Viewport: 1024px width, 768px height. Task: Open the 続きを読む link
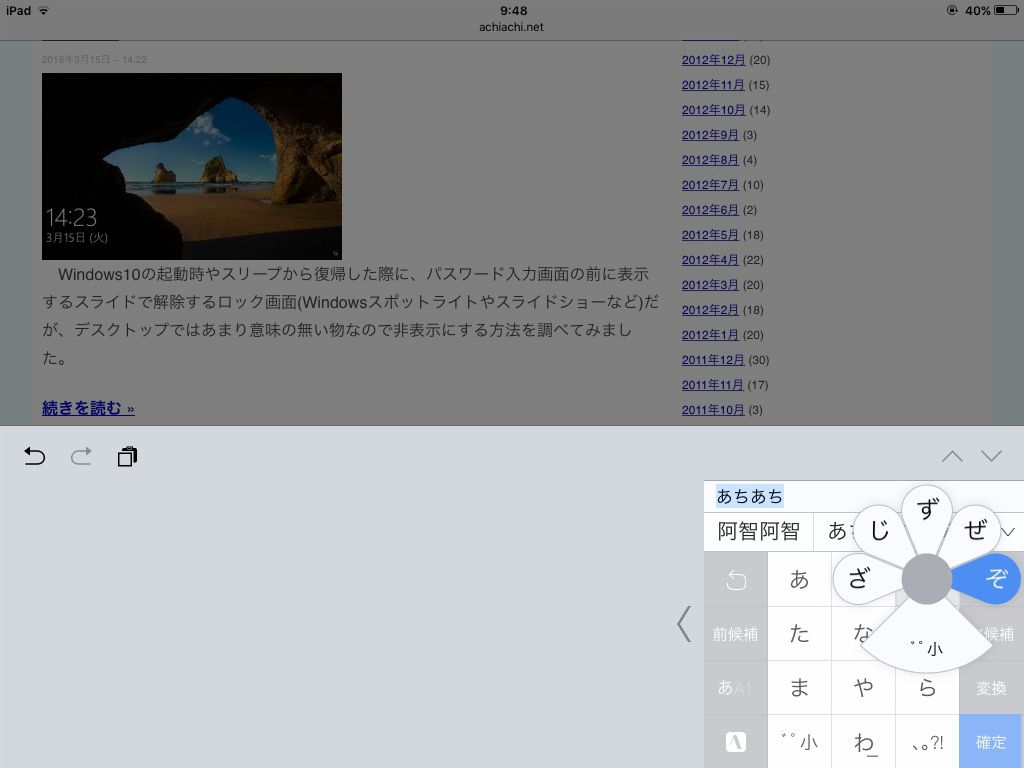click(x=88, y=408)
